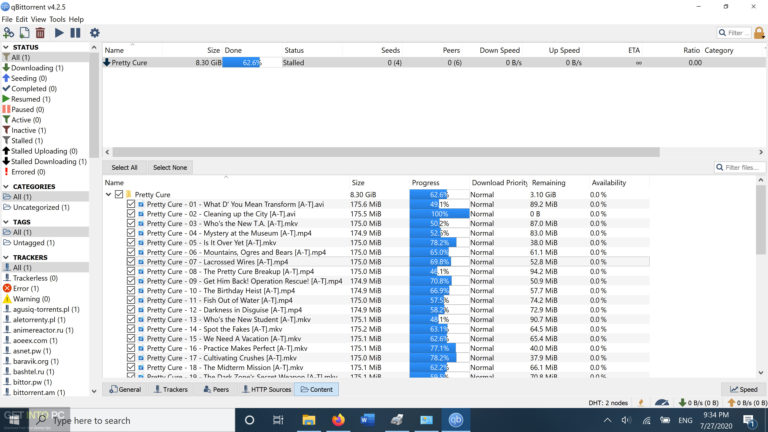Click the qBittorrent taskbar icon

[456, 420]
